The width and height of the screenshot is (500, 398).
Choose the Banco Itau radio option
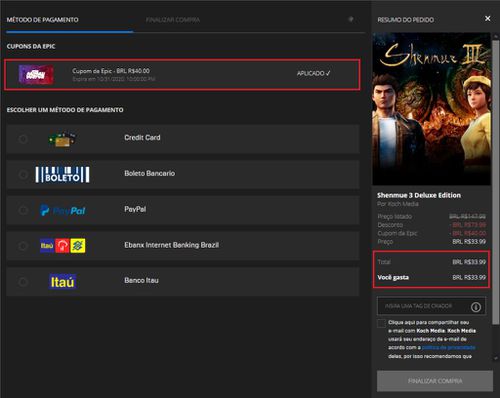click(x=23, y=282)
